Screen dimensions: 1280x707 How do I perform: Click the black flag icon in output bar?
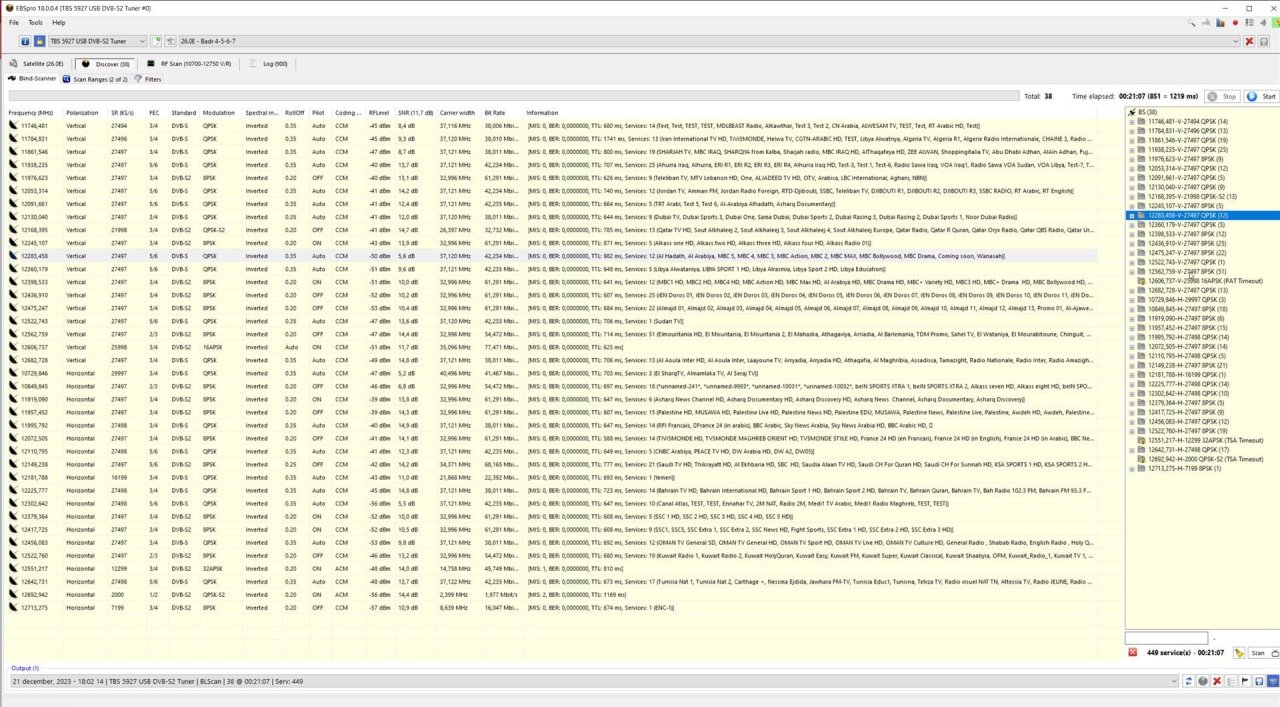pos(1245,681)
